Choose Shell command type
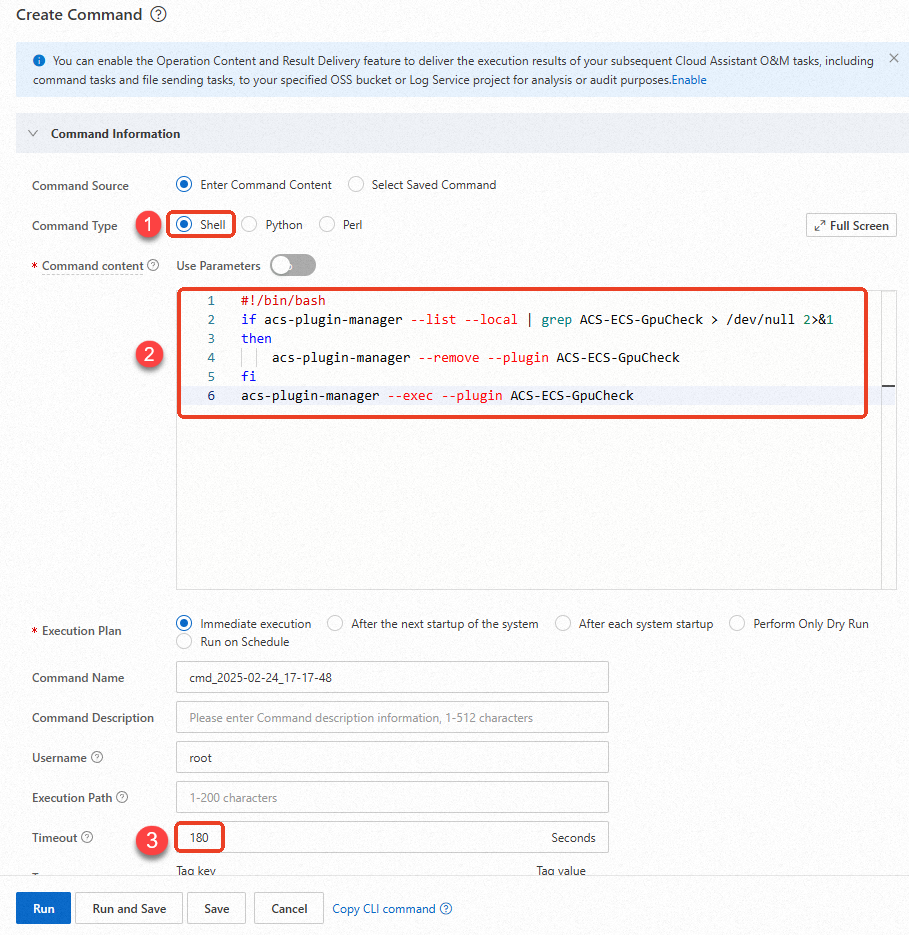The width and height of the screenshot is (909, 935). tap(184, 225)
